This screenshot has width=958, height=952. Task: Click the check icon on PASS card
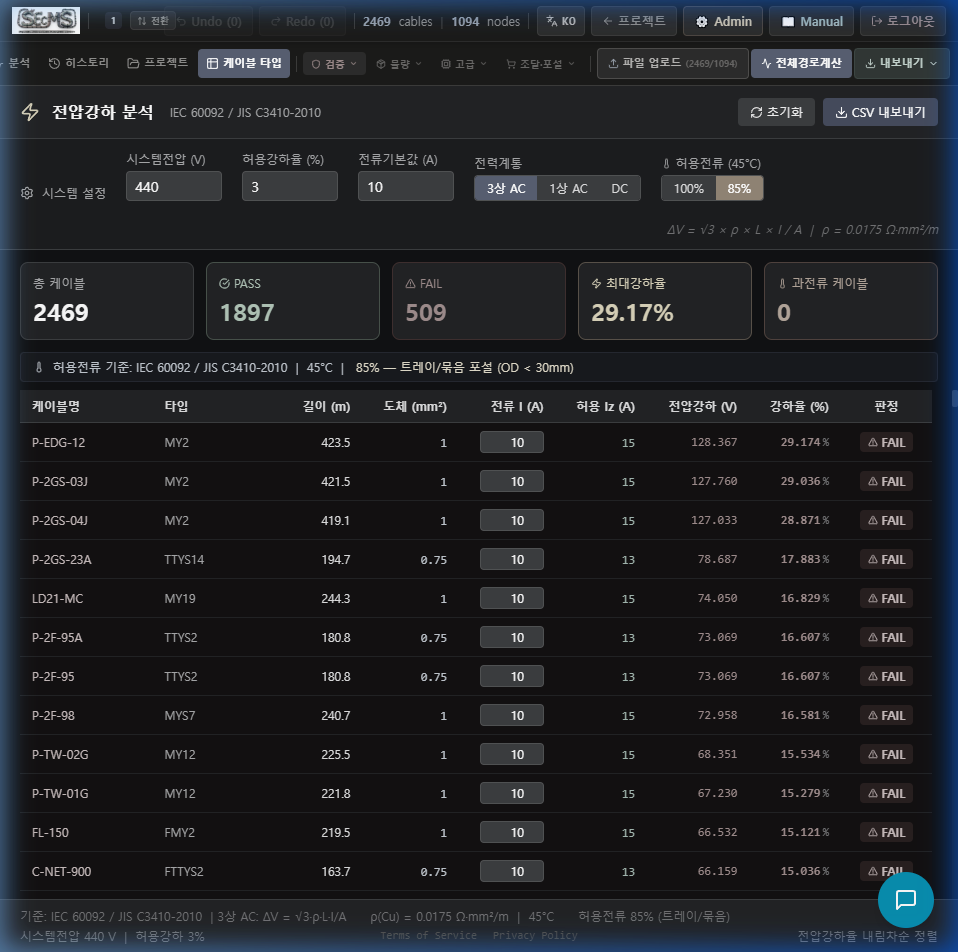point(224,284)
